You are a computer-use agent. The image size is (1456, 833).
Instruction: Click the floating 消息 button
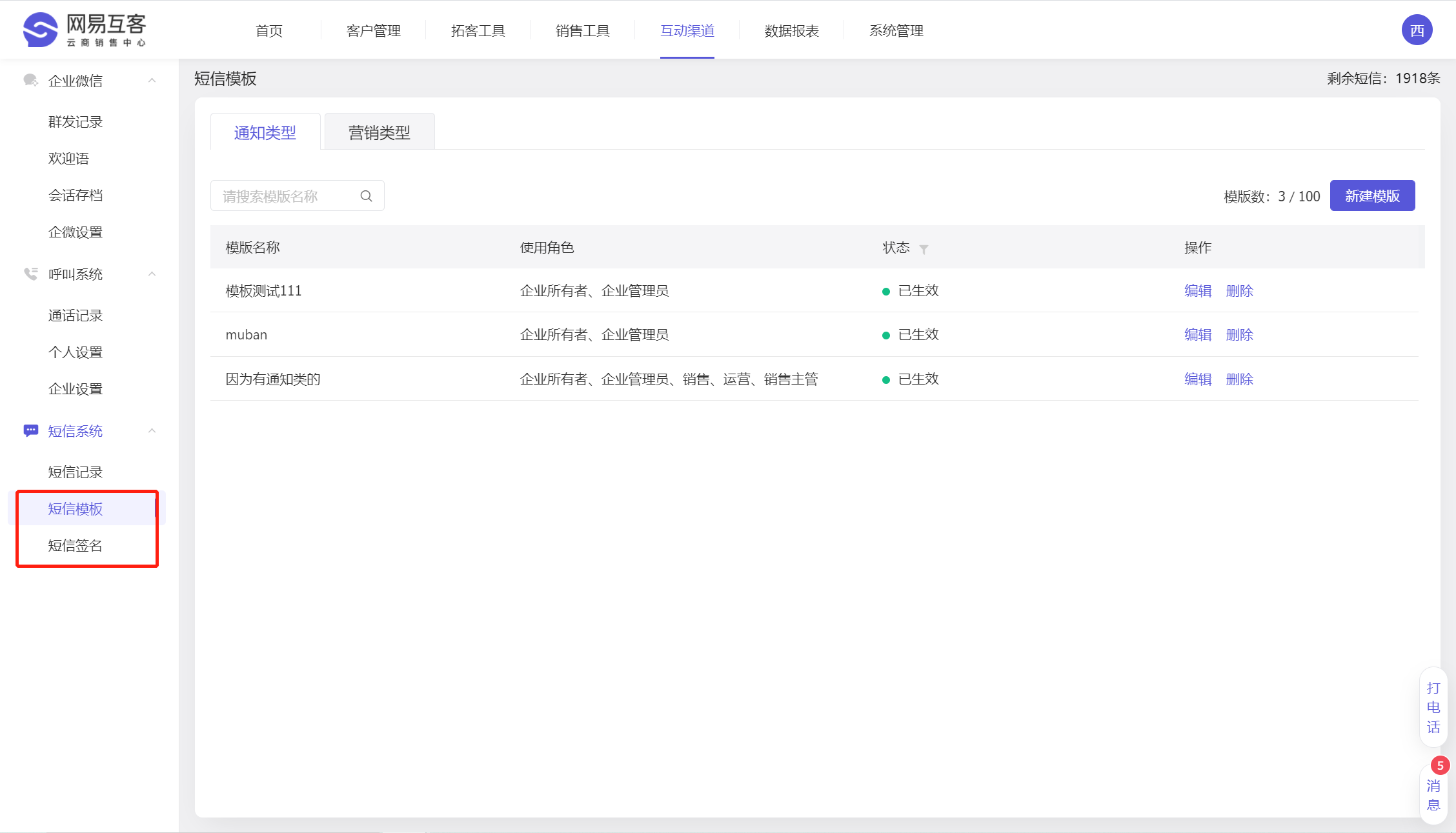[x=1433, y=795]
